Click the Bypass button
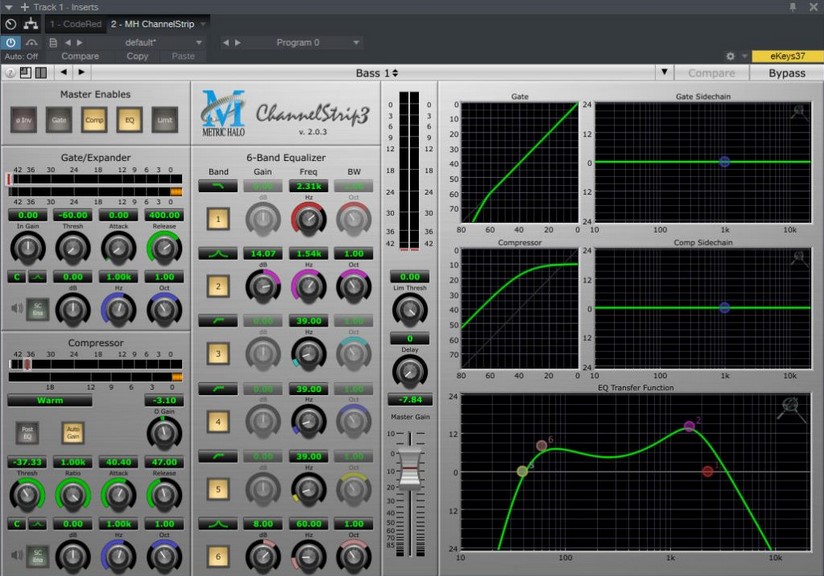Screen dimensions: 824x576 coord(787,73)
